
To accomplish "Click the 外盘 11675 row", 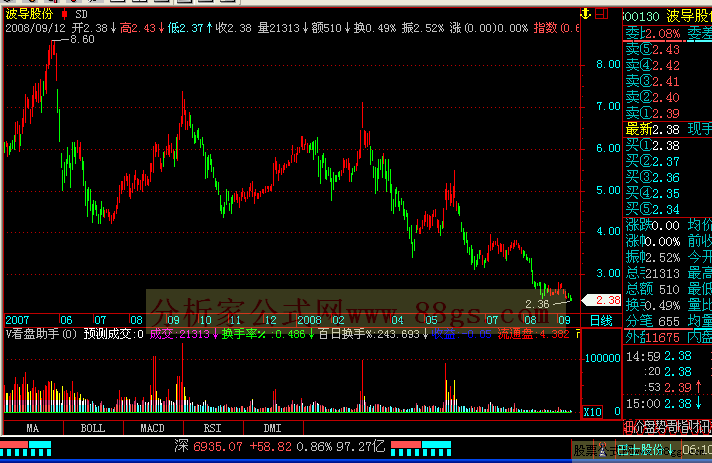I will [653, 338].
